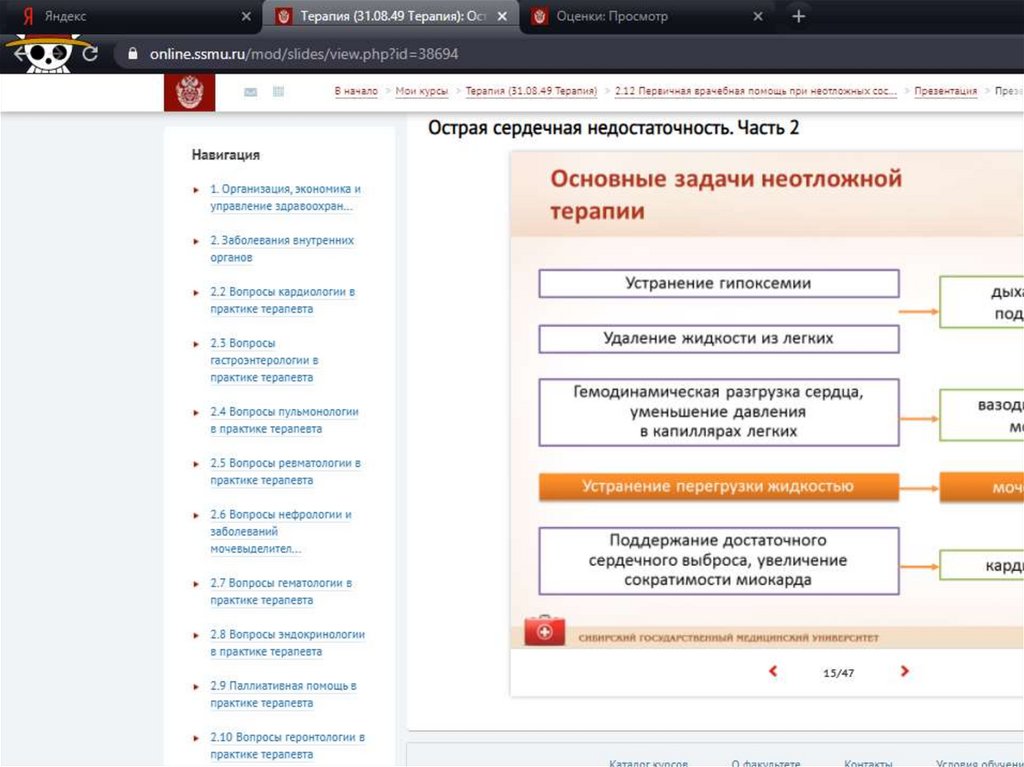Expand arrow beside '2. Заболевания внутренних органов'
This screenshot has width=1024, height=767.
196,242
